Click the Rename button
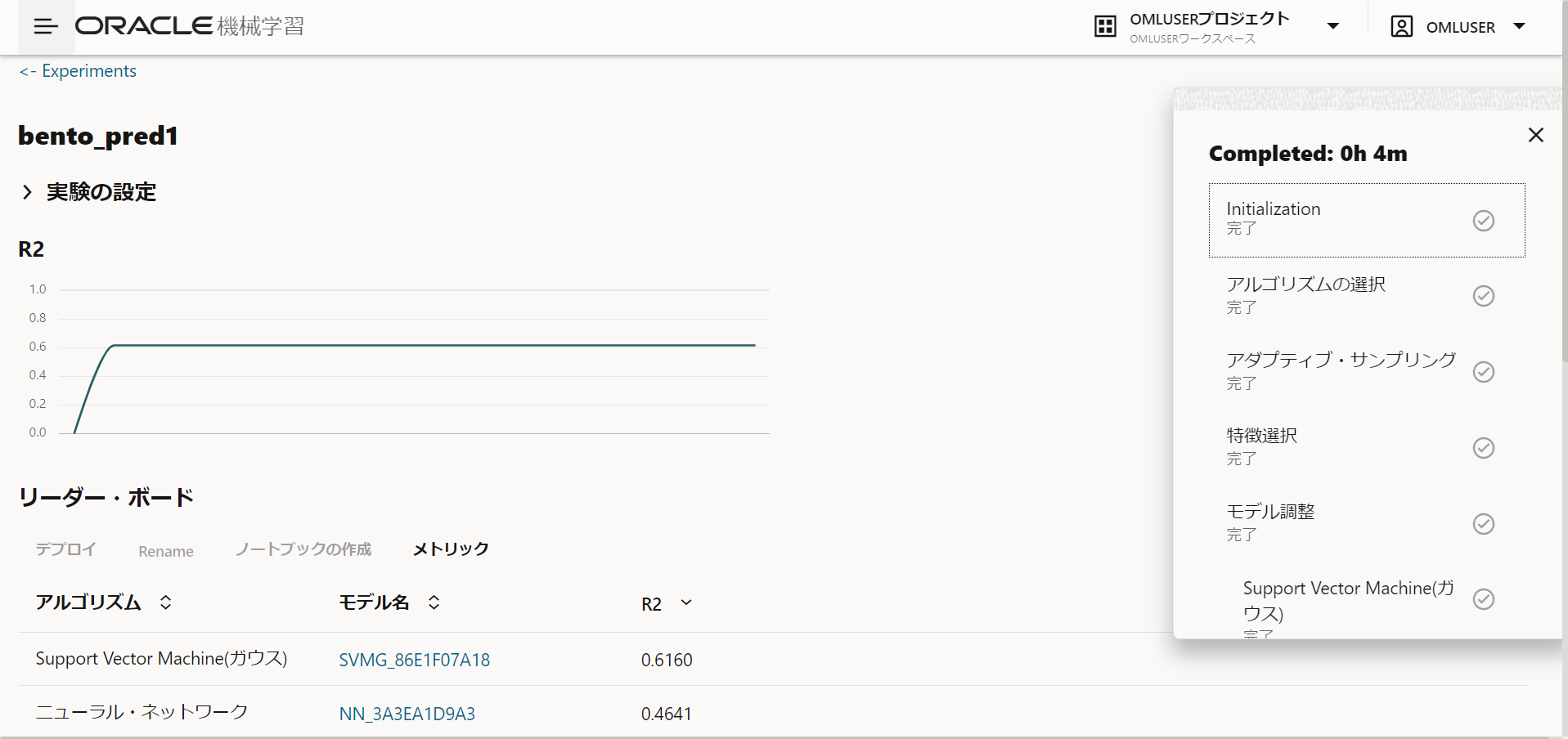The height and width of the screenshot is (739, 1568). [x=166, y=551]
